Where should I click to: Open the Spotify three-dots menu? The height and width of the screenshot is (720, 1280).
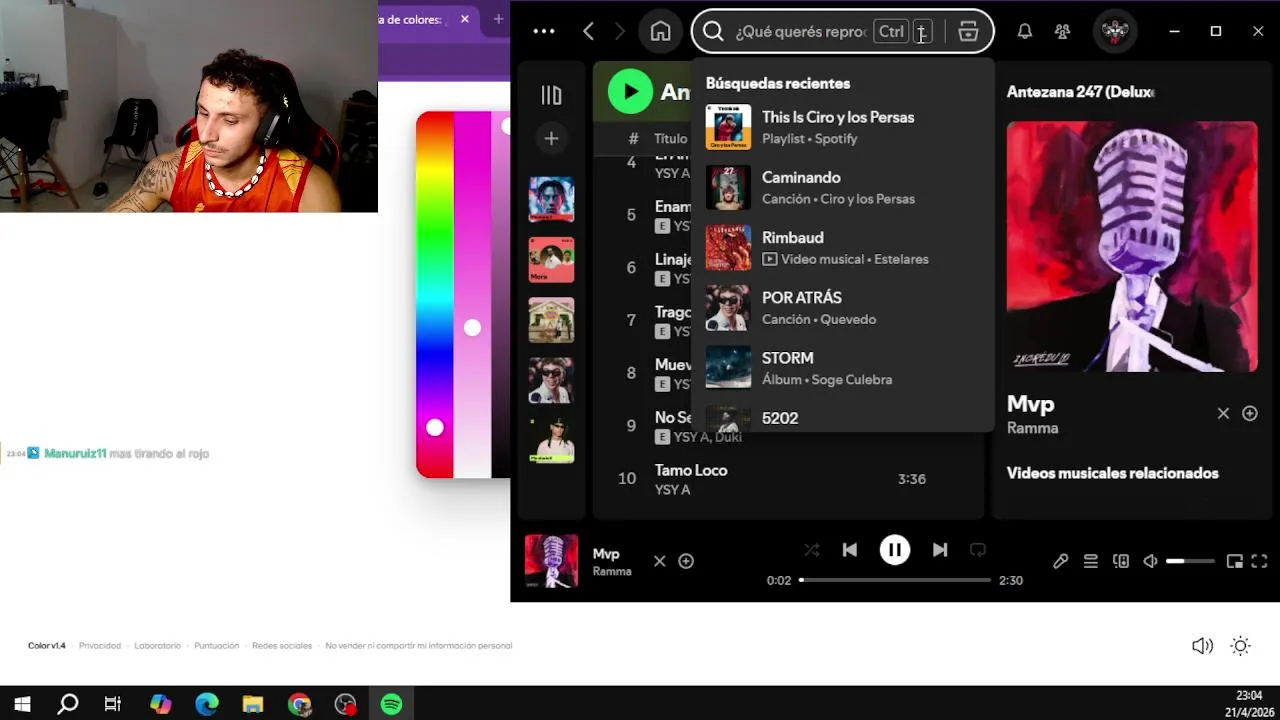coord(543,31)
